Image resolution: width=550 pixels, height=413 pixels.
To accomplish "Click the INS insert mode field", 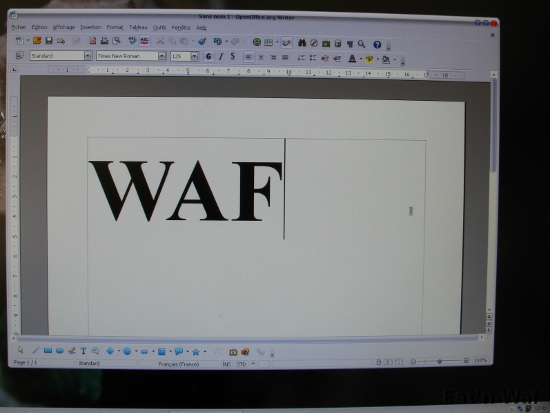I will 227,364.
